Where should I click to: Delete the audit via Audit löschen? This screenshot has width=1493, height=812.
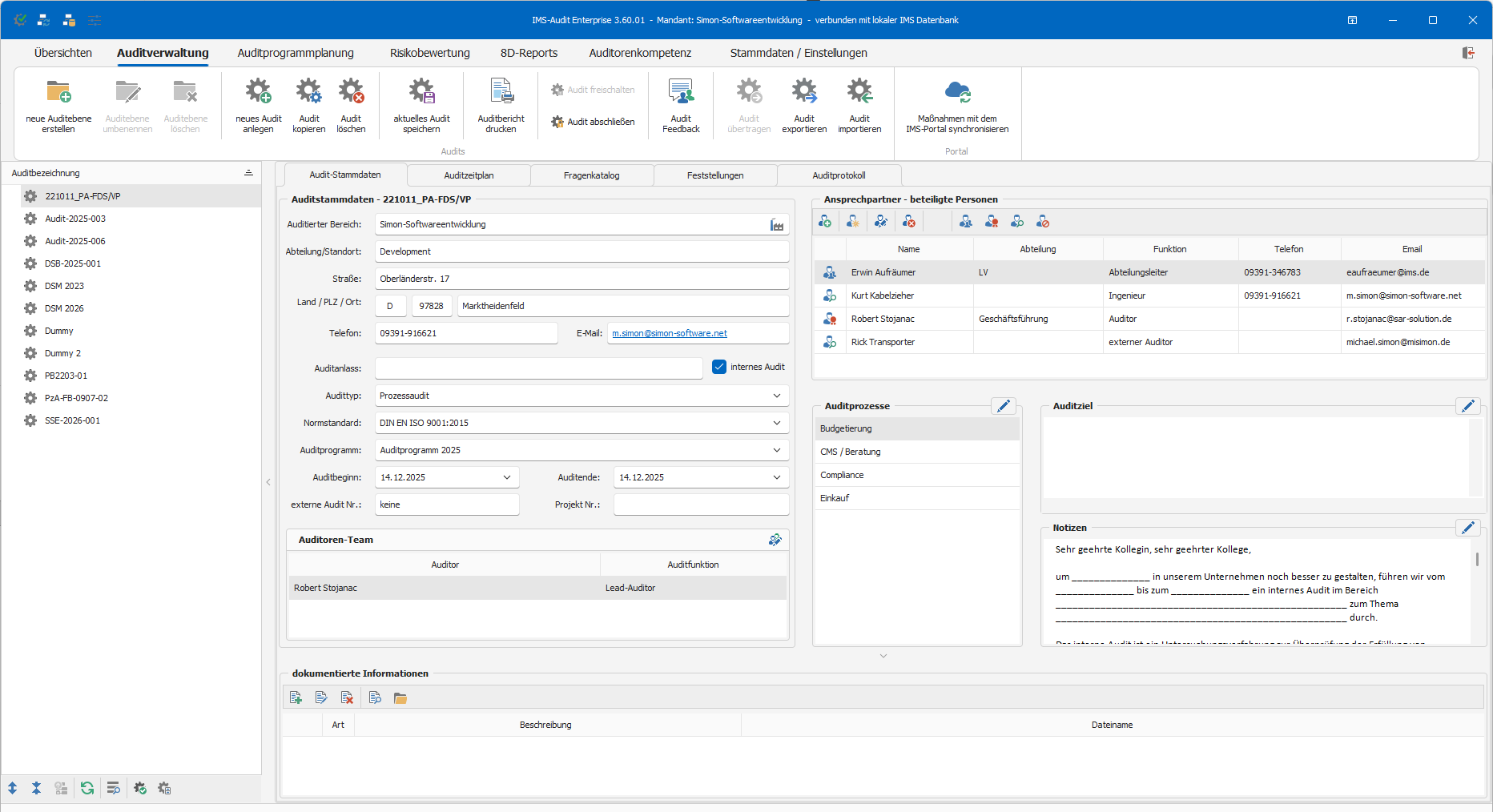pyautogui.click(x=351, y=106)
